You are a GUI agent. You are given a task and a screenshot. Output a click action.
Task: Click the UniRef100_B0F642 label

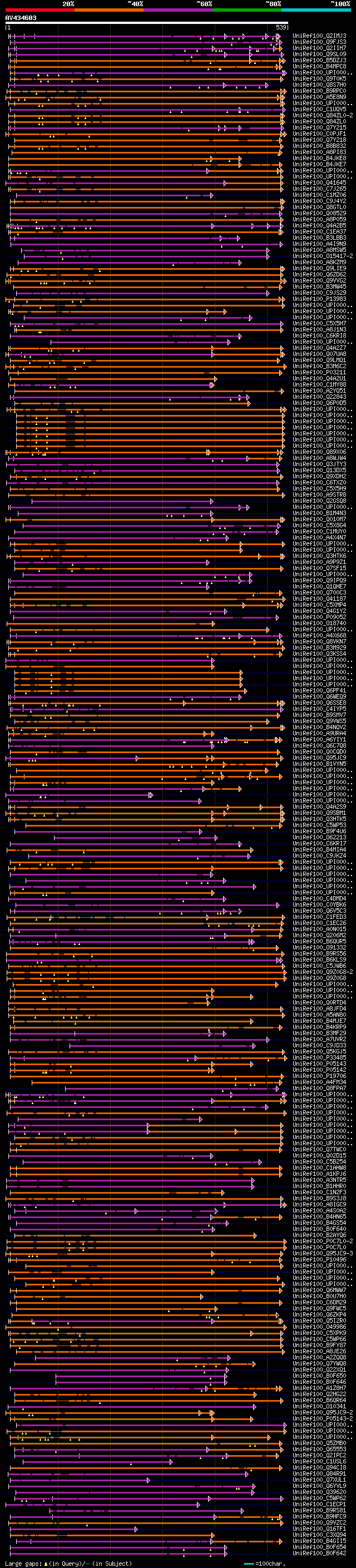pyautogui.click(x=319, y=1553)
